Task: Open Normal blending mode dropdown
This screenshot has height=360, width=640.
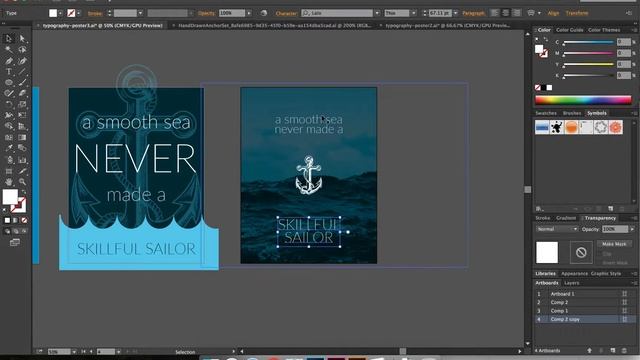Action: pos(557,229)
